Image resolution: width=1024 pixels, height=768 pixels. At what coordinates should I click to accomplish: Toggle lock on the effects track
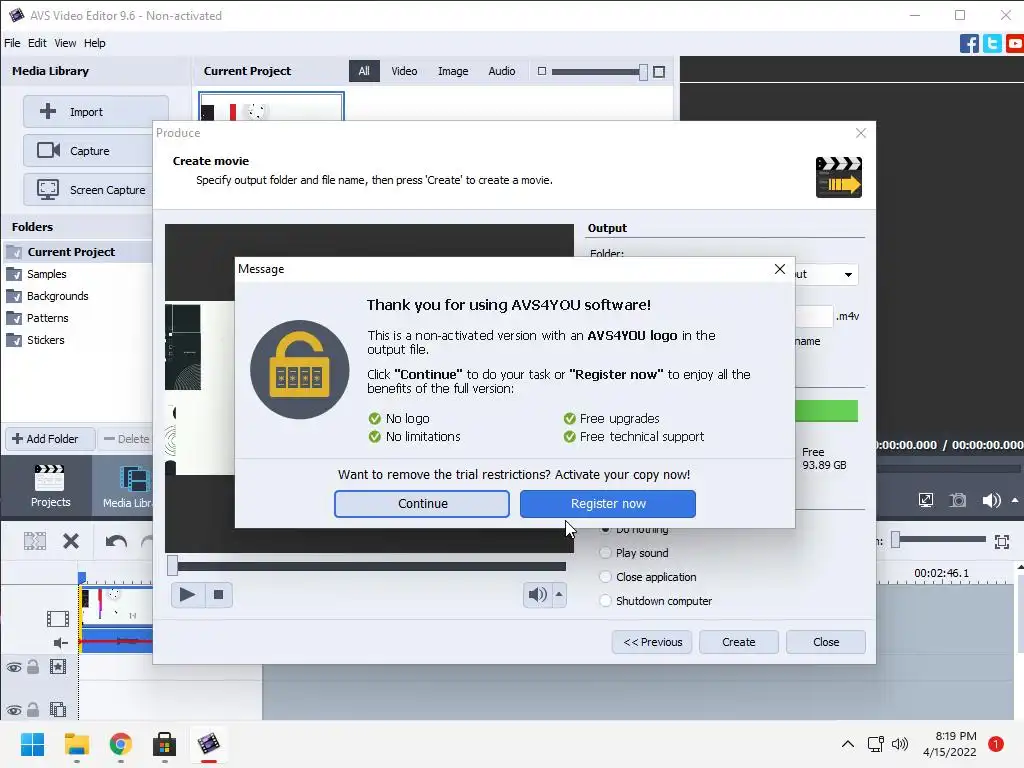click(x=33, y=667)
